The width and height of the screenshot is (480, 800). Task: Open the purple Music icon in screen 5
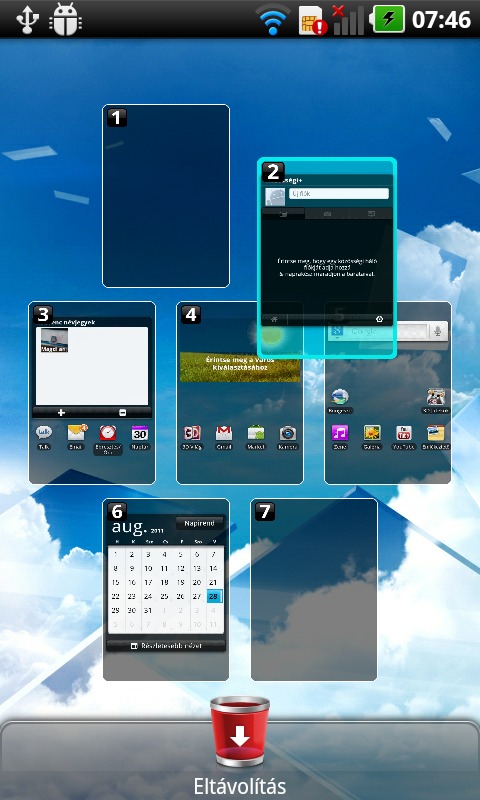[340, 433]
